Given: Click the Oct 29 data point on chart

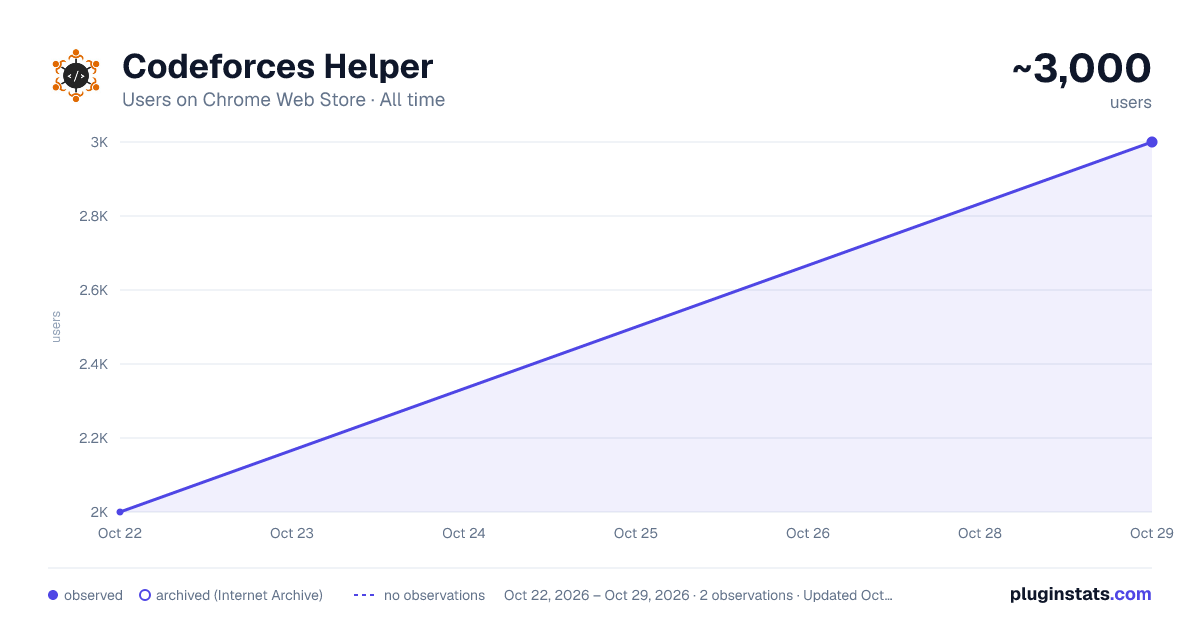Looking at the screenshot, I should coord(1152,142).
